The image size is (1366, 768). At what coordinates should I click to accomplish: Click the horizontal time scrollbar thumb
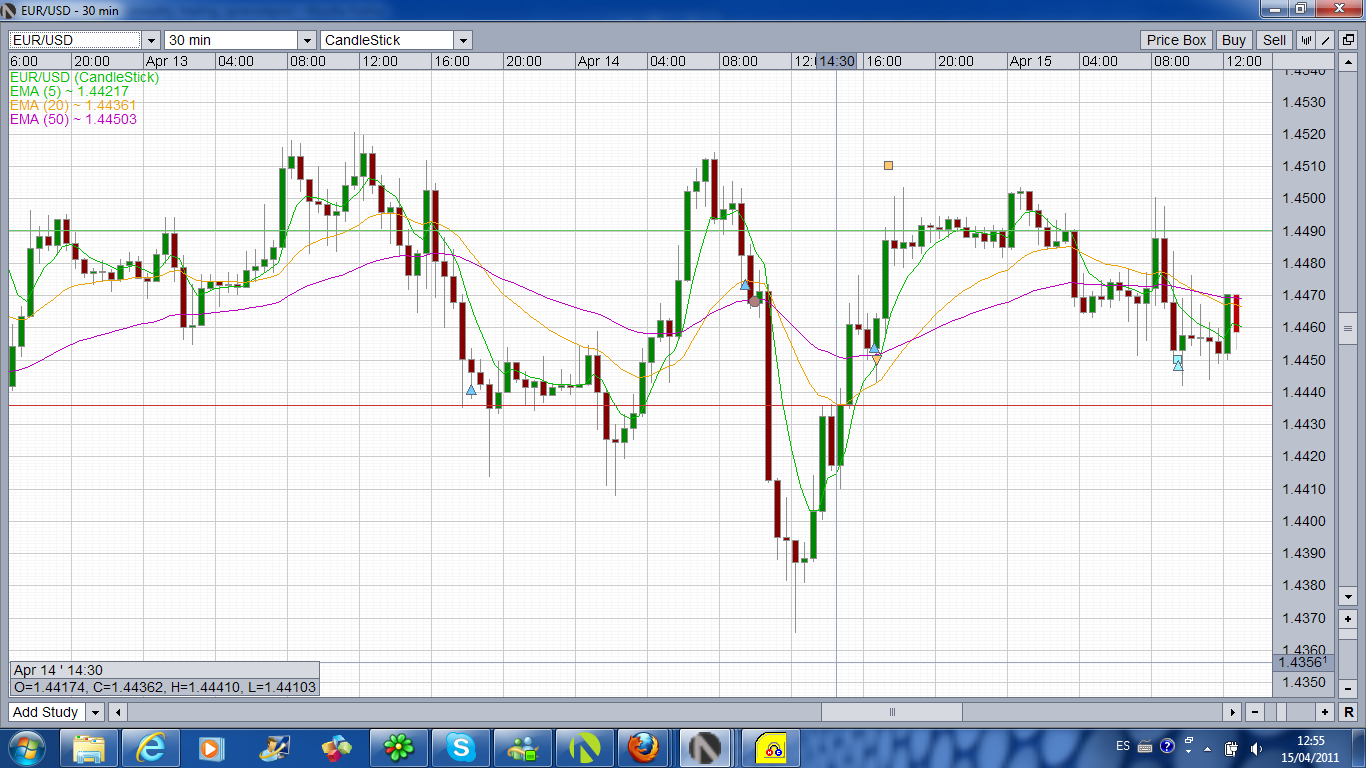coord(892,712)
